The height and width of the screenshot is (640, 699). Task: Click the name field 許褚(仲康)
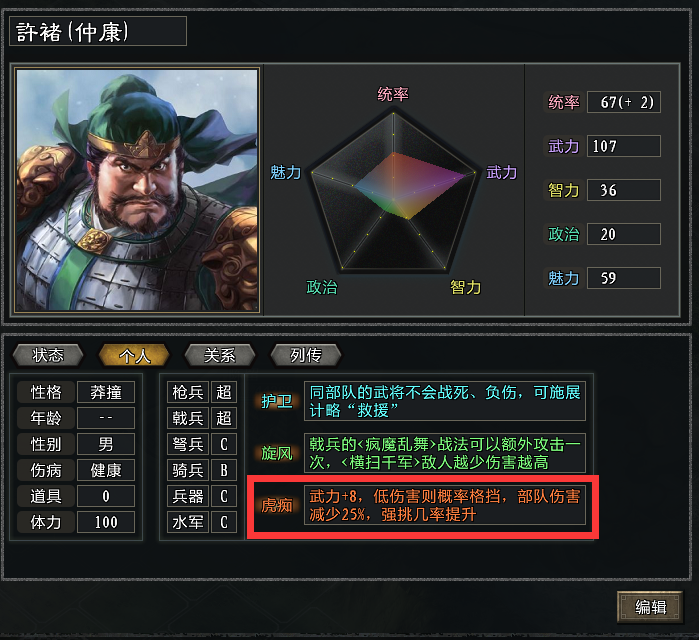click(x=98, y=31)
